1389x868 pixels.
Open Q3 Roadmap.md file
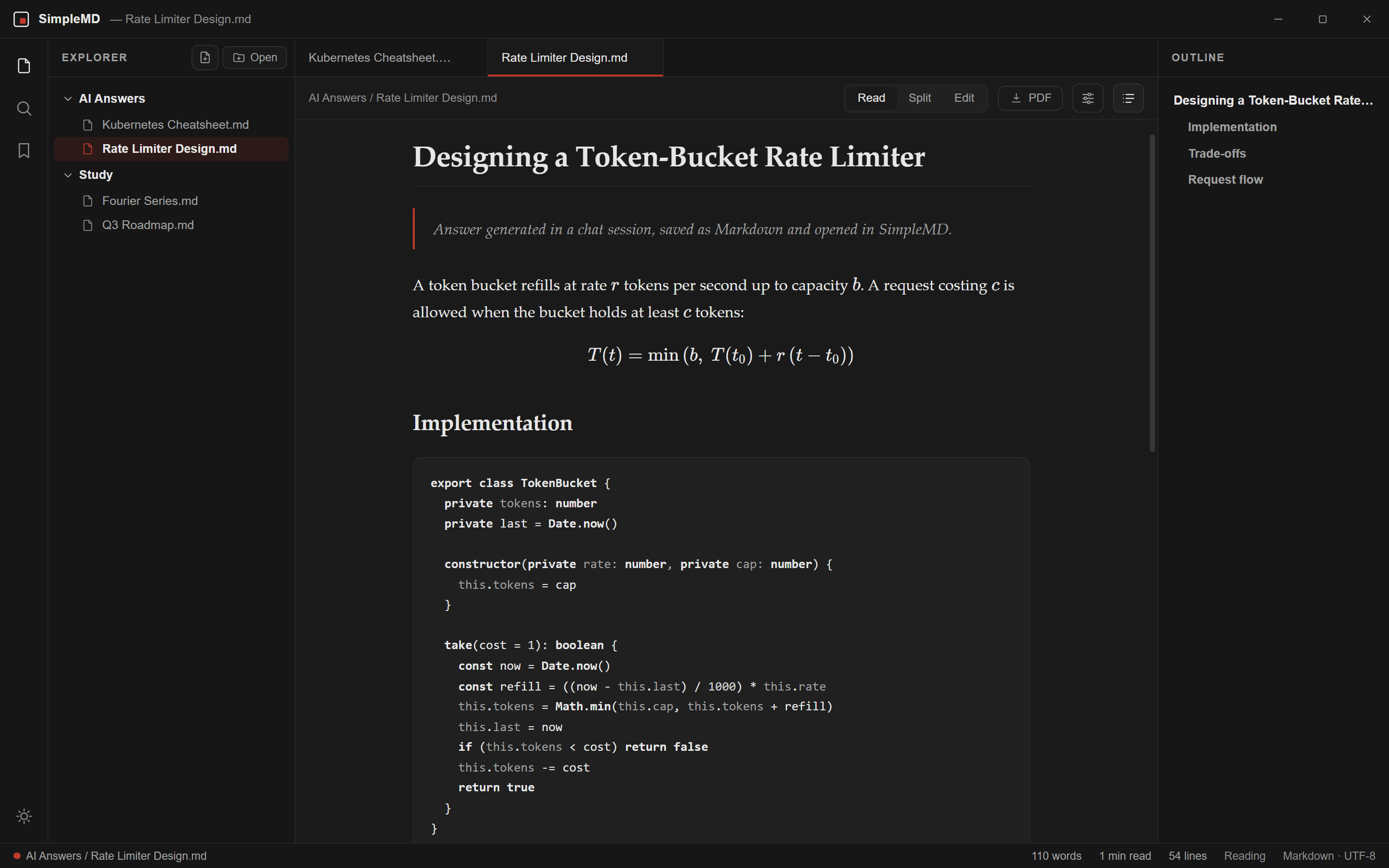coord(171,225)
